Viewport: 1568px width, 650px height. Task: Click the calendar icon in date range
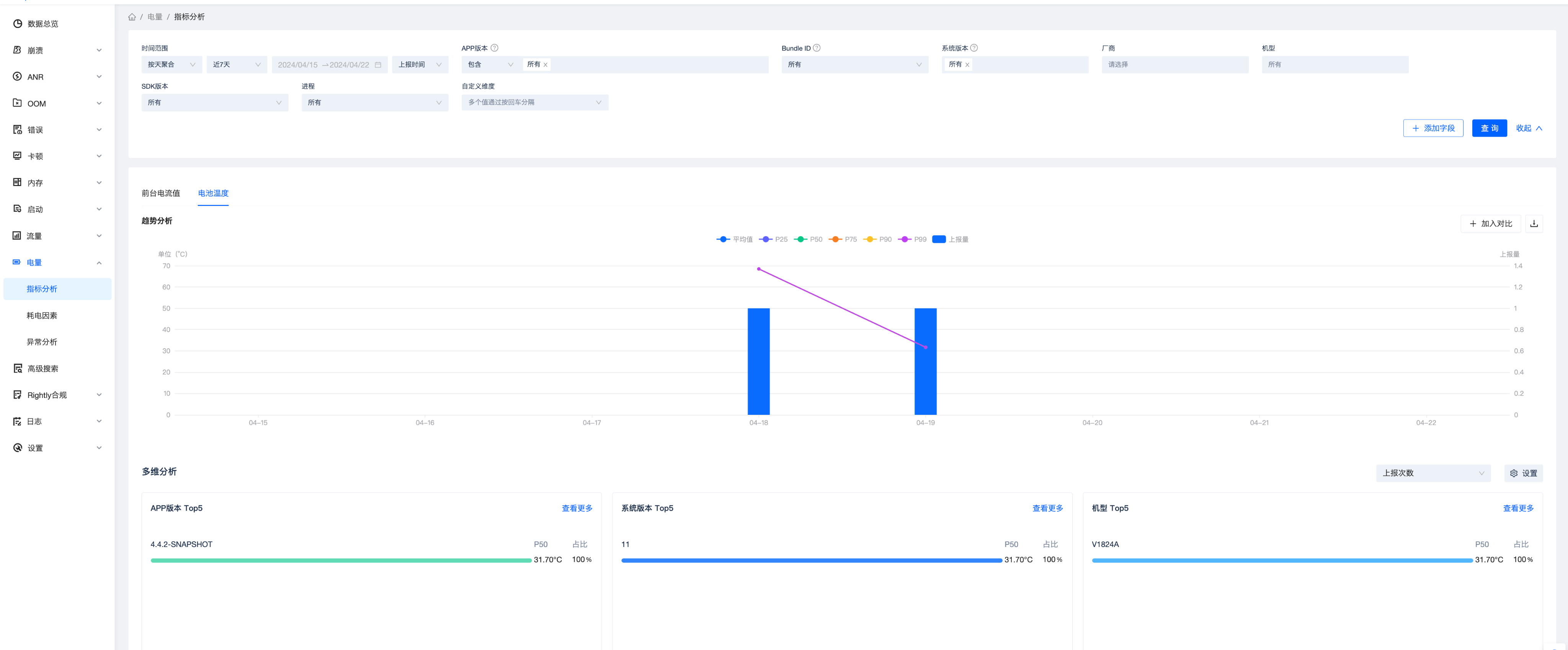click(378, 65)
